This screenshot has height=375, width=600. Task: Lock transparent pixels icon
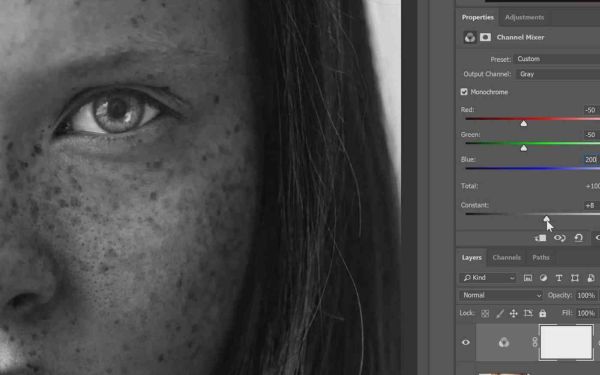485,313
